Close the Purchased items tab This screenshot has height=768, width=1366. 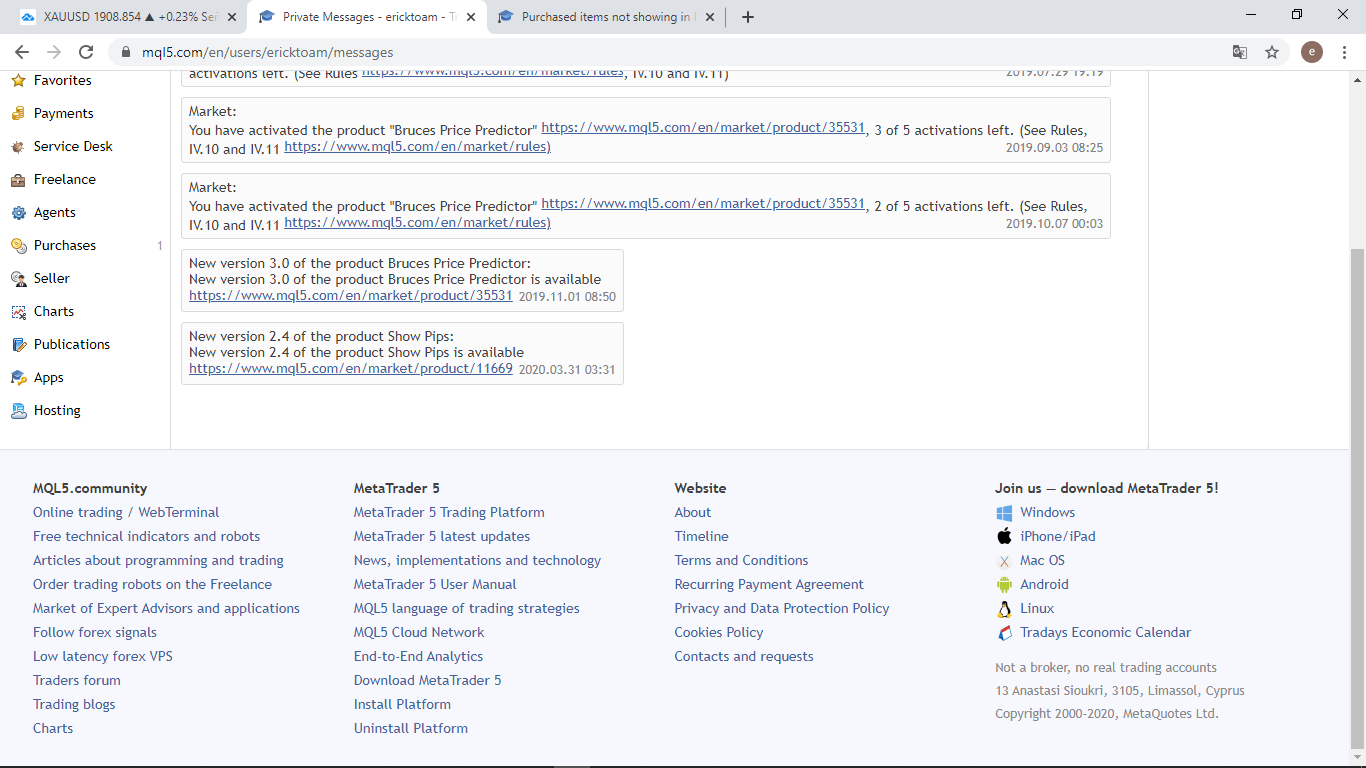coord(709,17)
